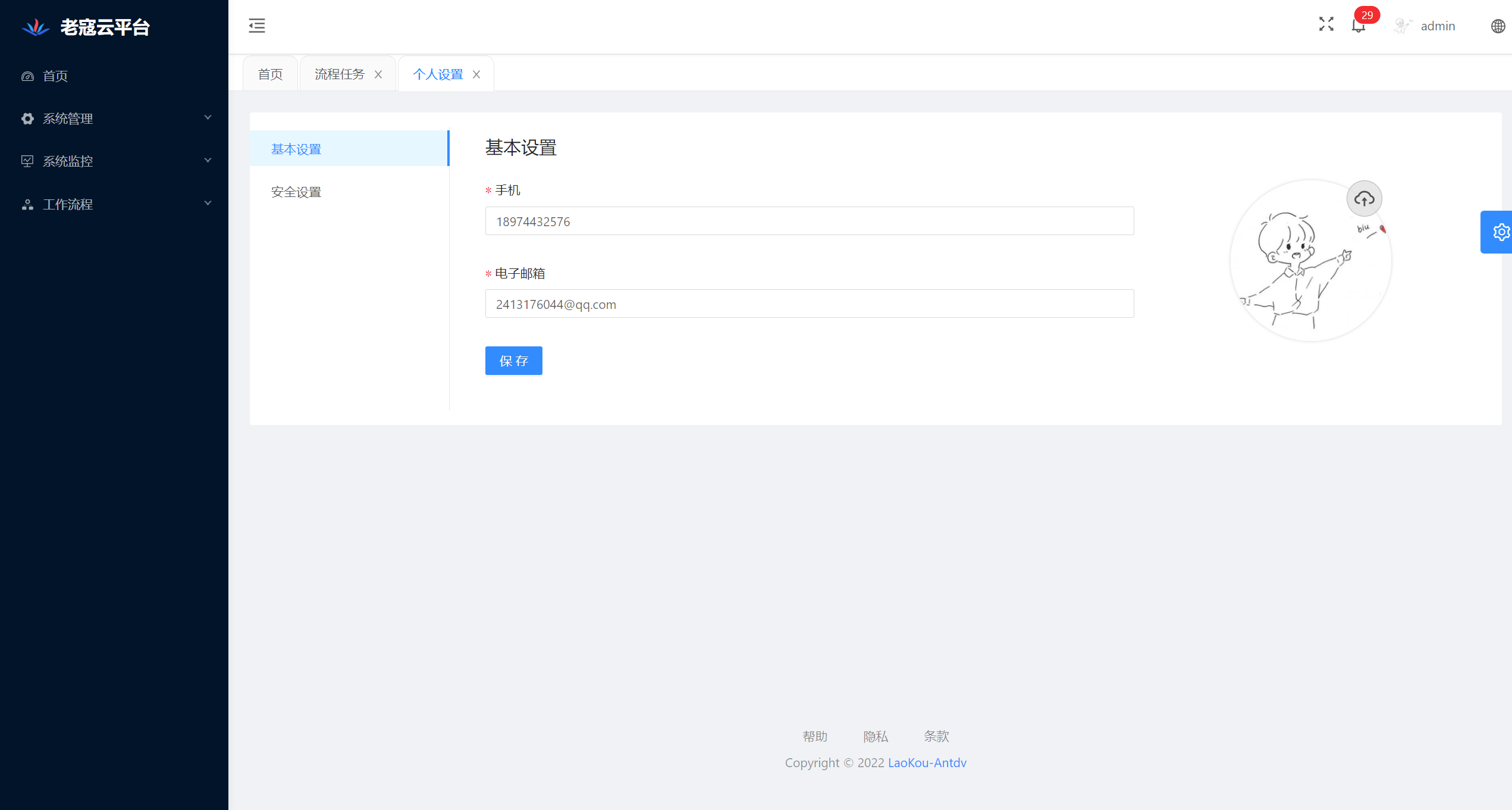Select 安全设置 in the settings menu
The image size is (1512, 810).
click(x=296, y=192)
